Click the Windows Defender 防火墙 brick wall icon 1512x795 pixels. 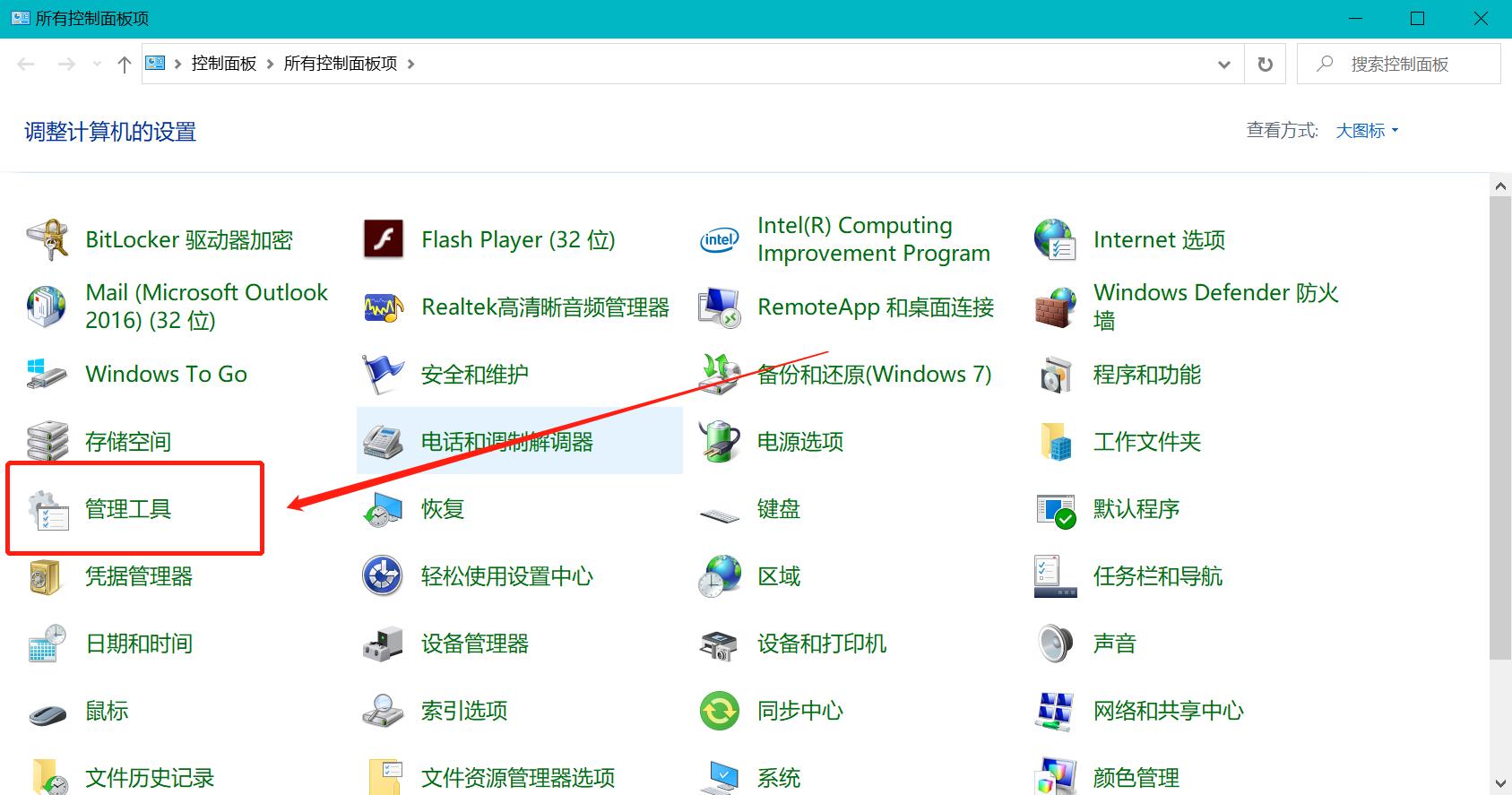(1055, 307)
